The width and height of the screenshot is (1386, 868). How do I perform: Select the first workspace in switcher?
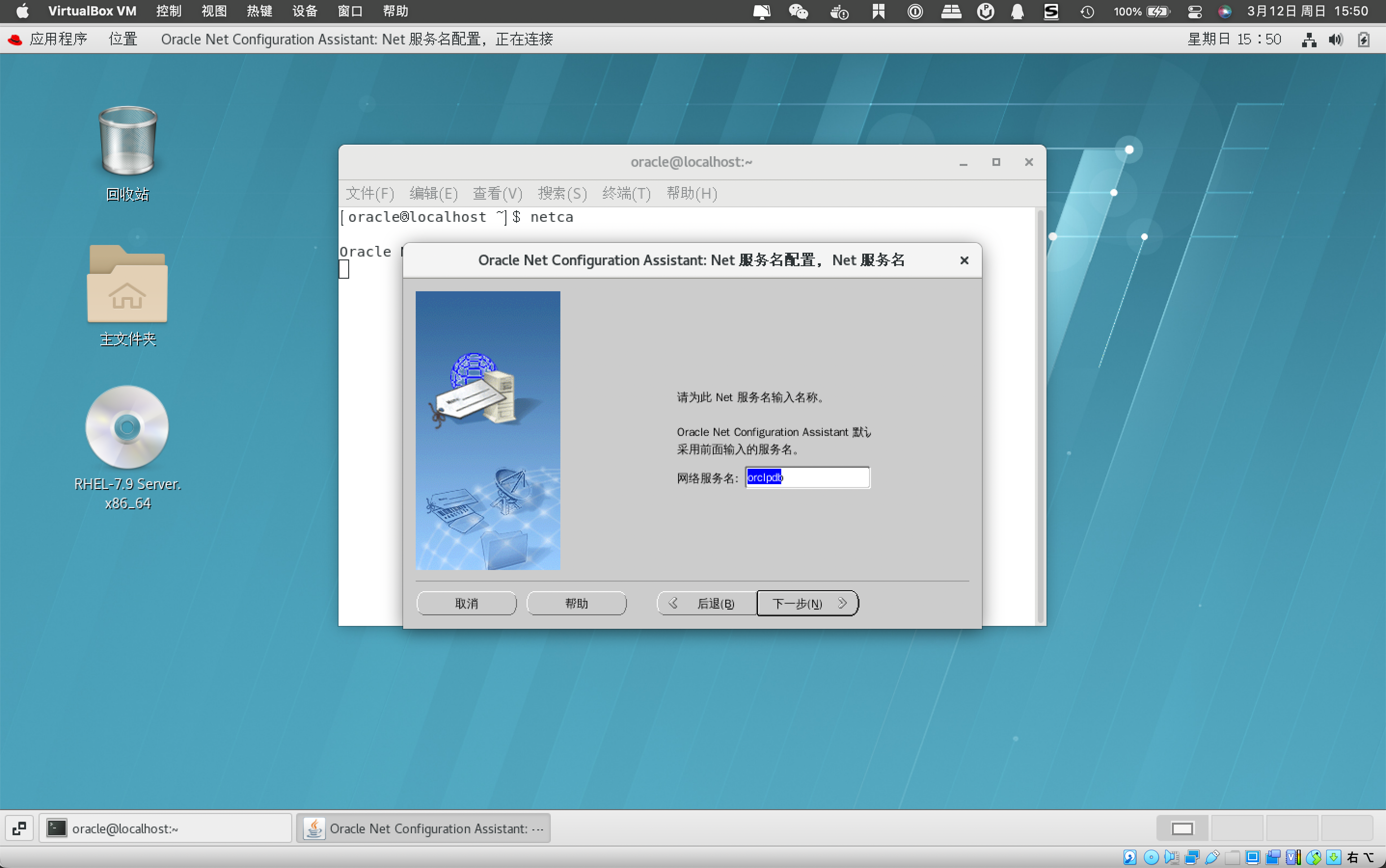(1182, 828)
